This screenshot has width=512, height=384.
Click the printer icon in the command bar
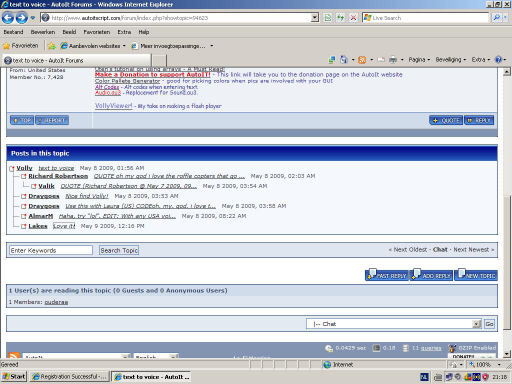click(x=393, y=60)
